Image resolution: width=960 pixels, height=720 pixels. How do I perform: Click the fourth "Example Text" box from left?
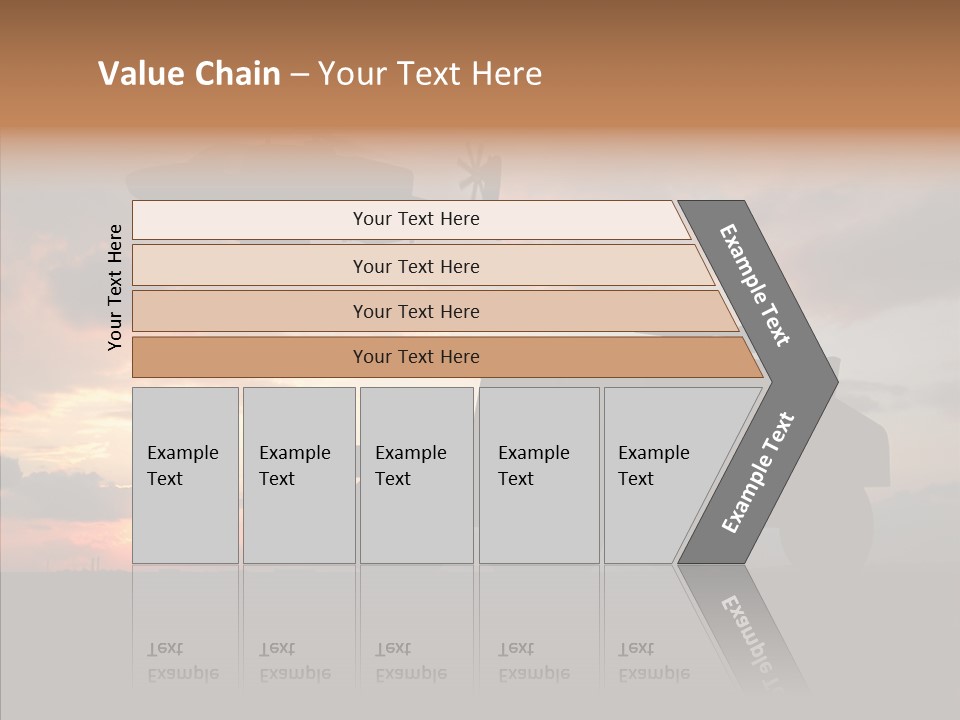point(539,475)
